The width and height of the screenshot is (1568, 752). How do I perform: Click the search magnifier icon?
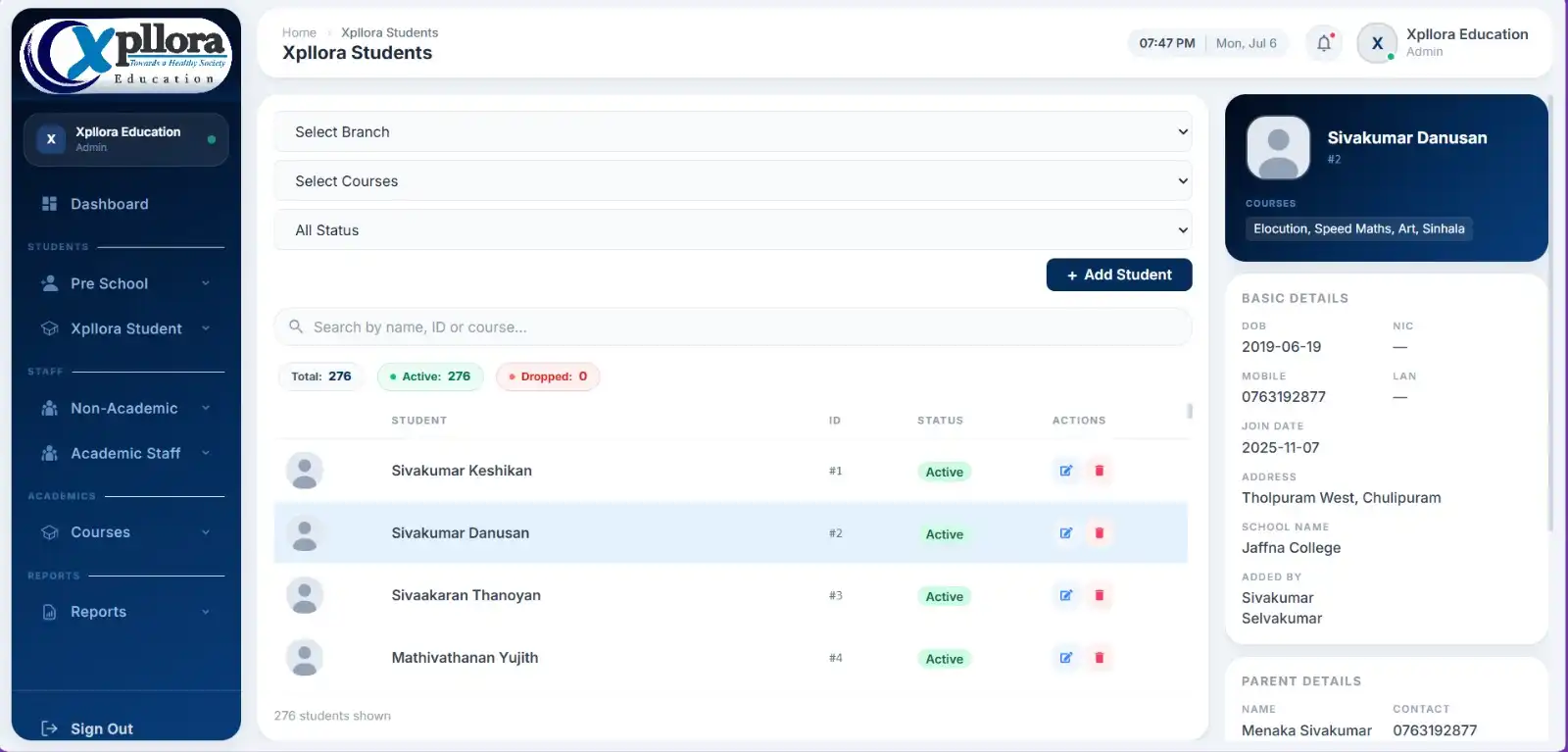tap(296, 326)
